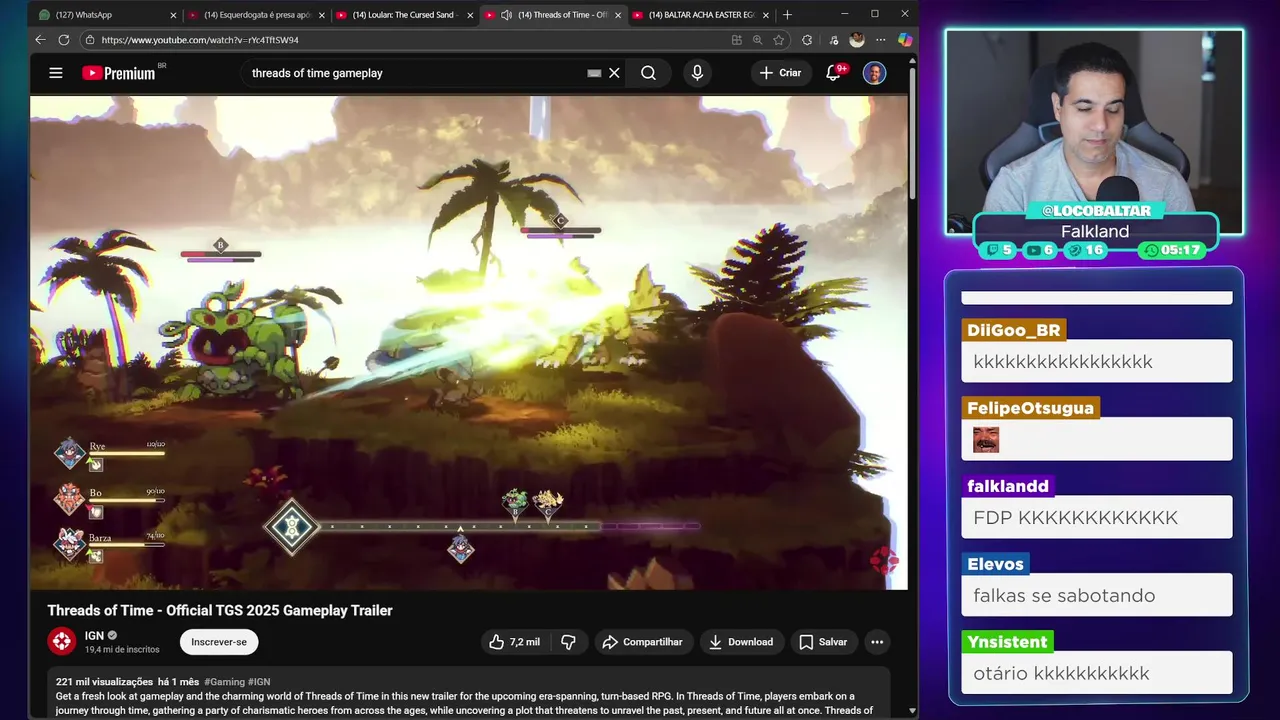Open the browser zoom magnifier icon
1280x720 pixels.
coord(757,40)
